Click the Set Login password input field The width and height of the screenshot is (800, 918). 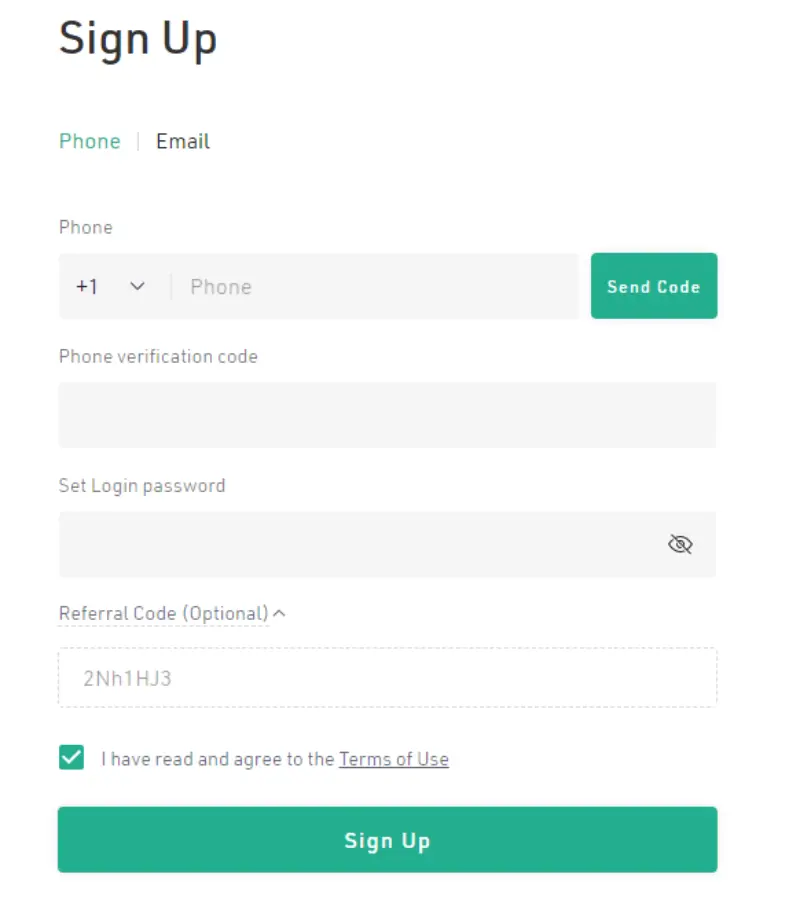[387, 544]
